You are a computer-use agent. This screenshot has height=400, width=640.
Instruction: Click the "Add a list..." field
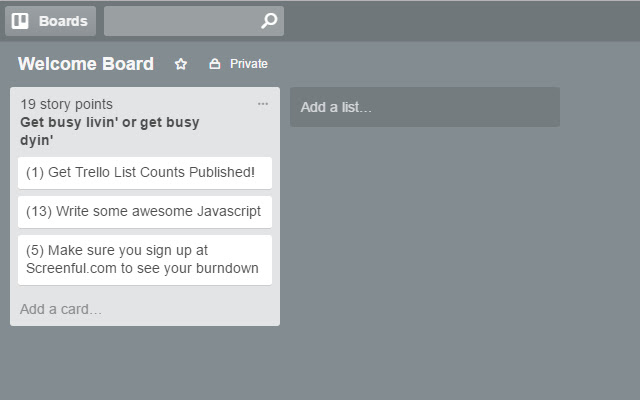pyautogui.click(x=424, y=107)
